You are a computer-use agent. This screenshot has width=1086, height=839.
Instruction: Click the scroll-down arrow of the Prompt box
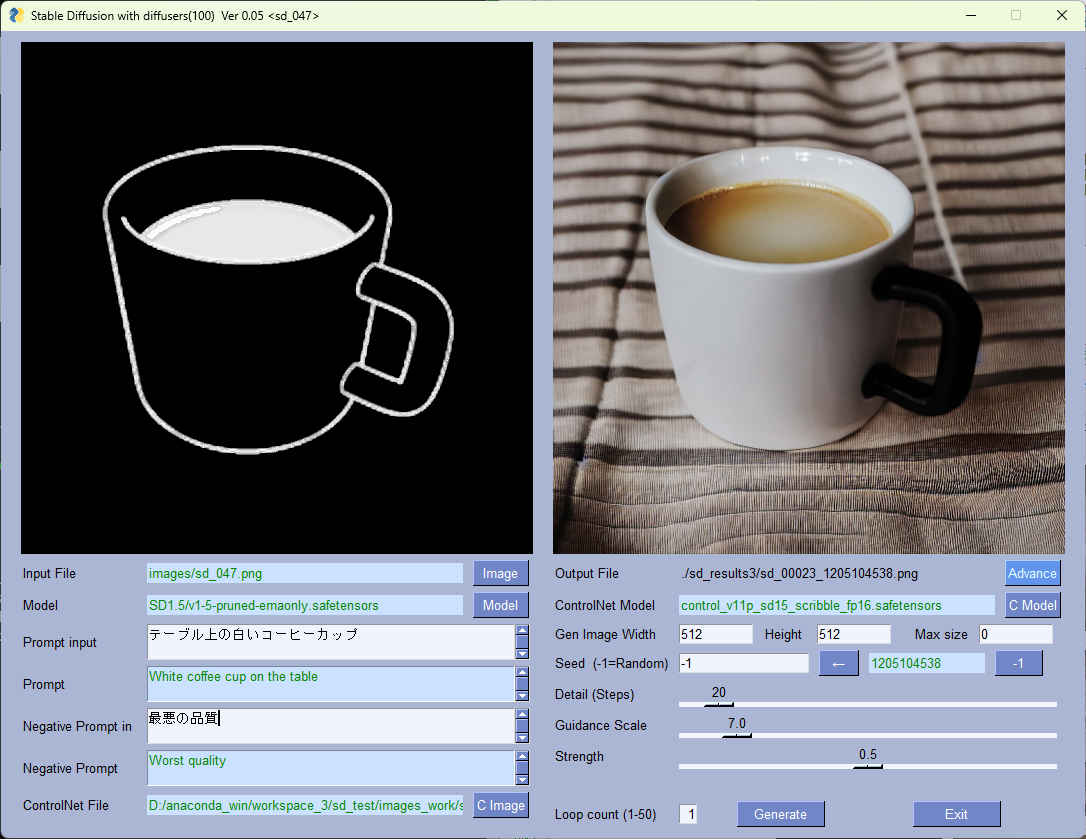click(x=522, y=695)
